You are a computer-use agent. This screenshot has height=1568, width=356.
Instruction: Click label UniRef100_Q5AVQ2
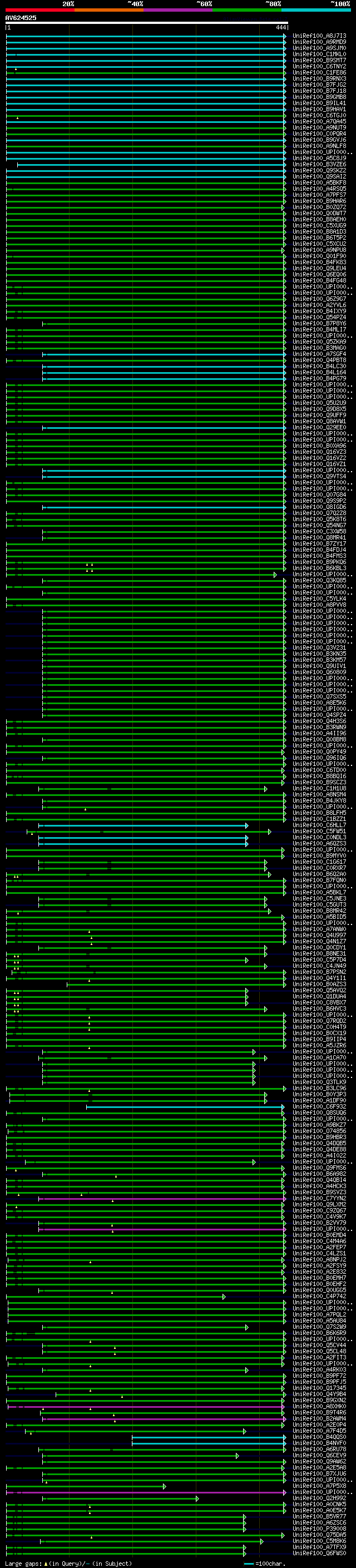[319, 990]
